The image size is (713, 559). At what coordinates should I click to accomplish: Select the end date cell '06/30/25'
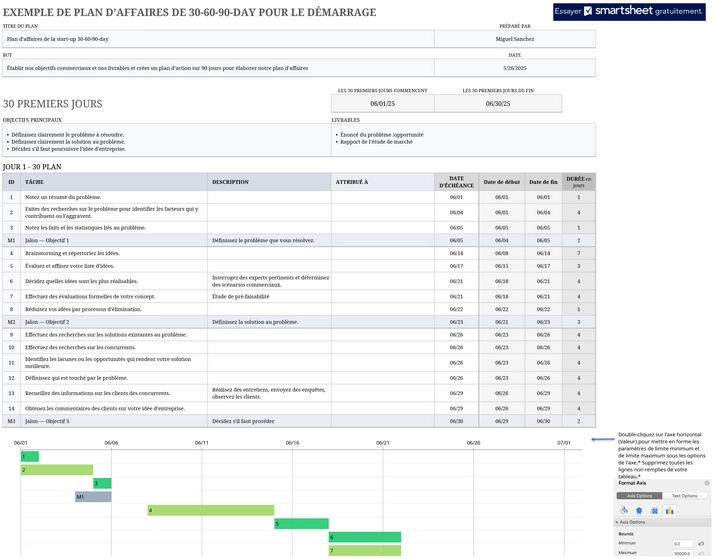pyautogui.click(x=498, y=104)
